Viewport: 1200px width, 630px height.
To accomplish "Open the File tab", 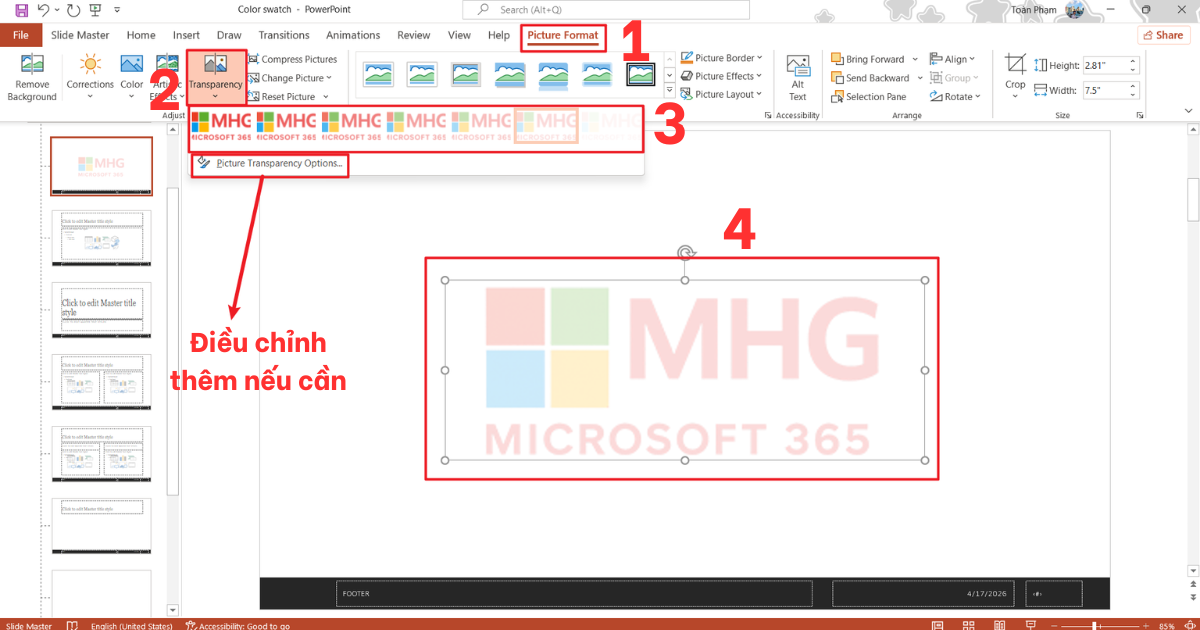I will 20,35.
